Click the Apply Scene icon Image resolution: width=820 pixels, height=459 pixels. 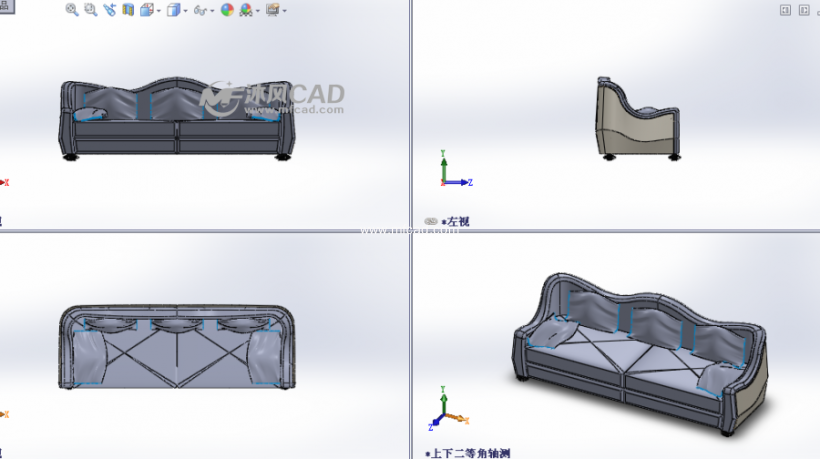pos(246,9)
